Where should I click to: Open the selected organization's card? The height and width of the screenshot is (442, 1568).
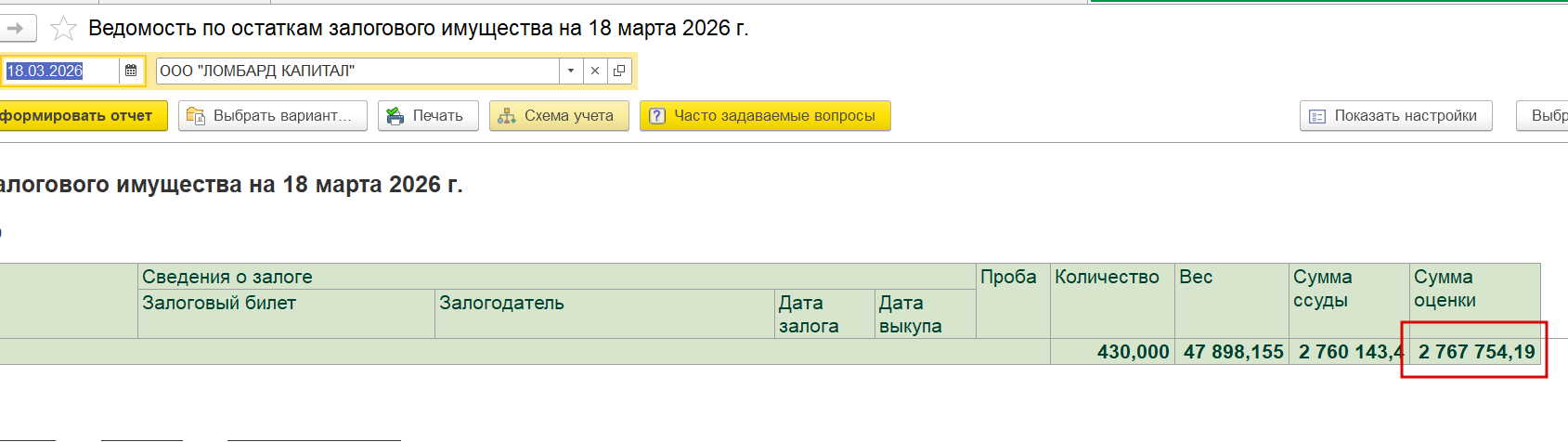pyautogui.click(x=619, y=71)
